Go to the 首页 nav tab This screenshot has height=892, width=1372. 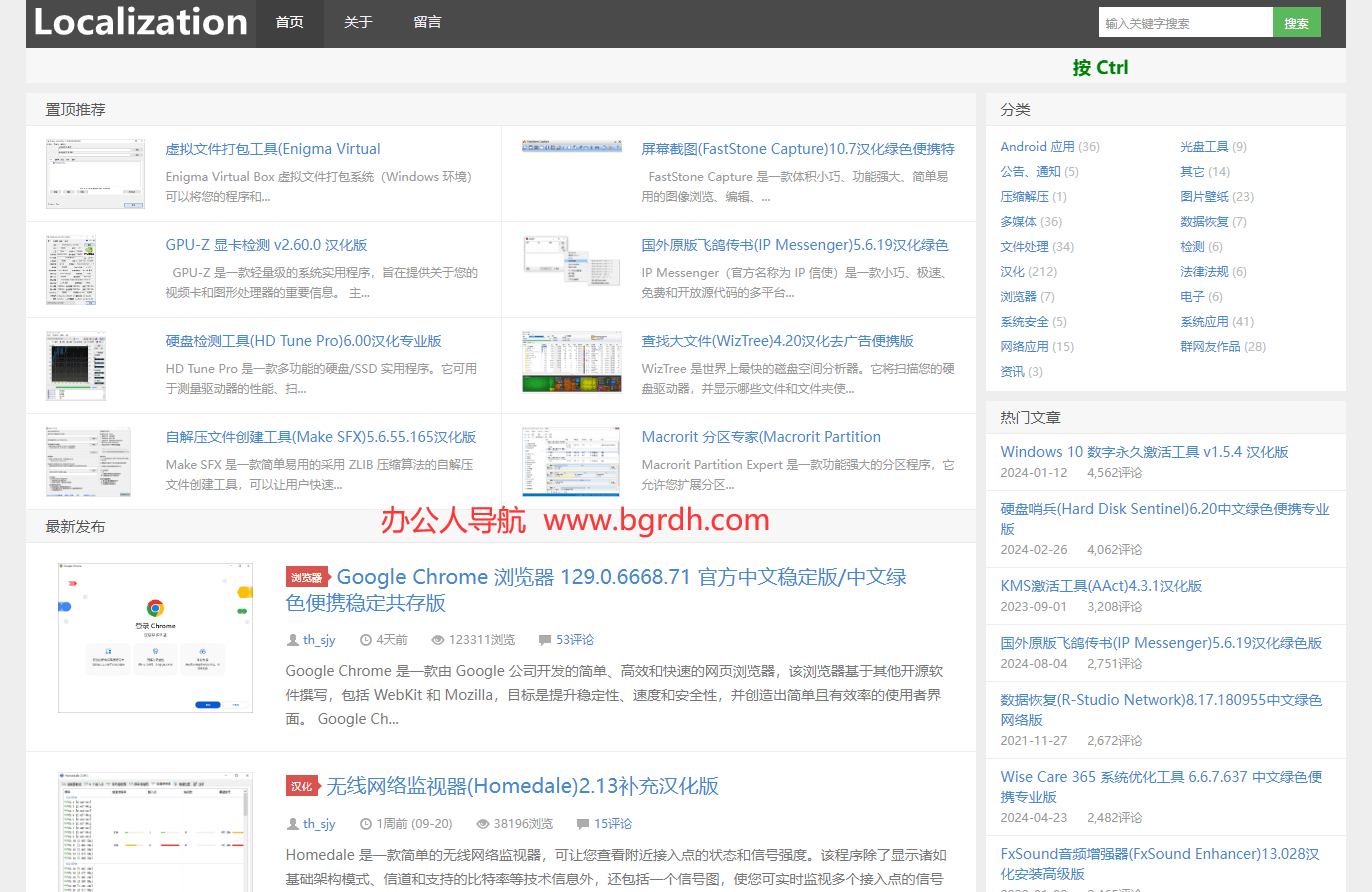290,22
